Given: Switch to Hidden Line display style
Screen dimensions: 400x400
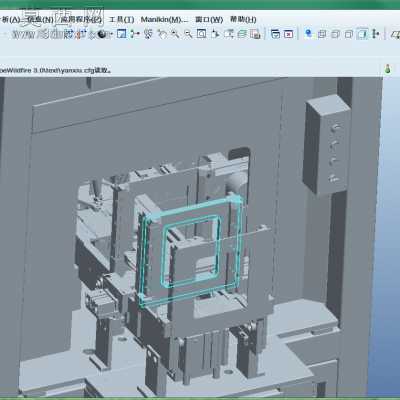Looking at the screenshot, I should click(335, 34).
